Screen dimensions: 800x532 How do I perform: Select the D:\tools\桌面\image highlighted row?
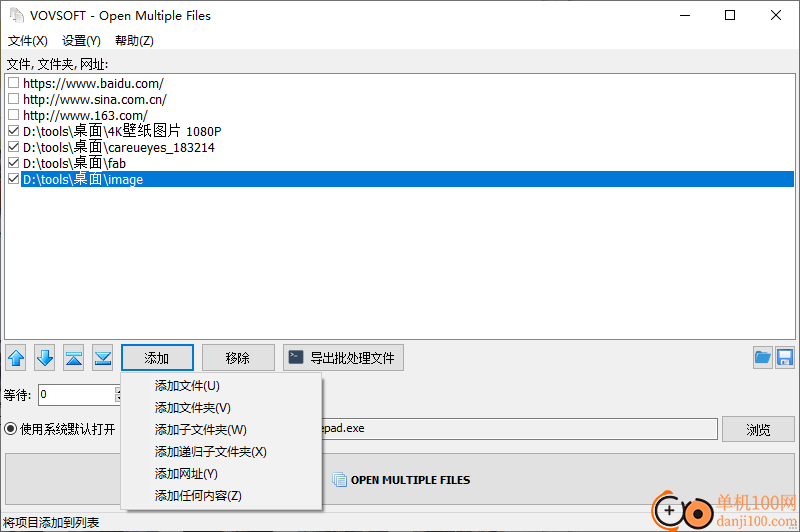407,179
